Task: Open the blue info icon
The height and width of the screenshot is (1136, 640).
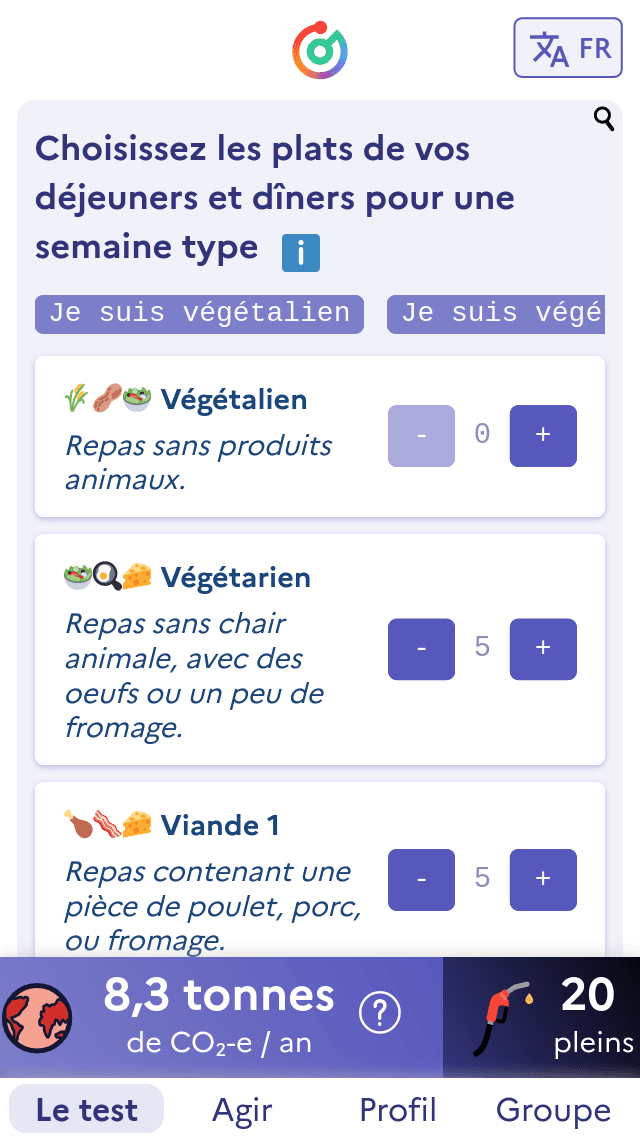Action: 301,253
